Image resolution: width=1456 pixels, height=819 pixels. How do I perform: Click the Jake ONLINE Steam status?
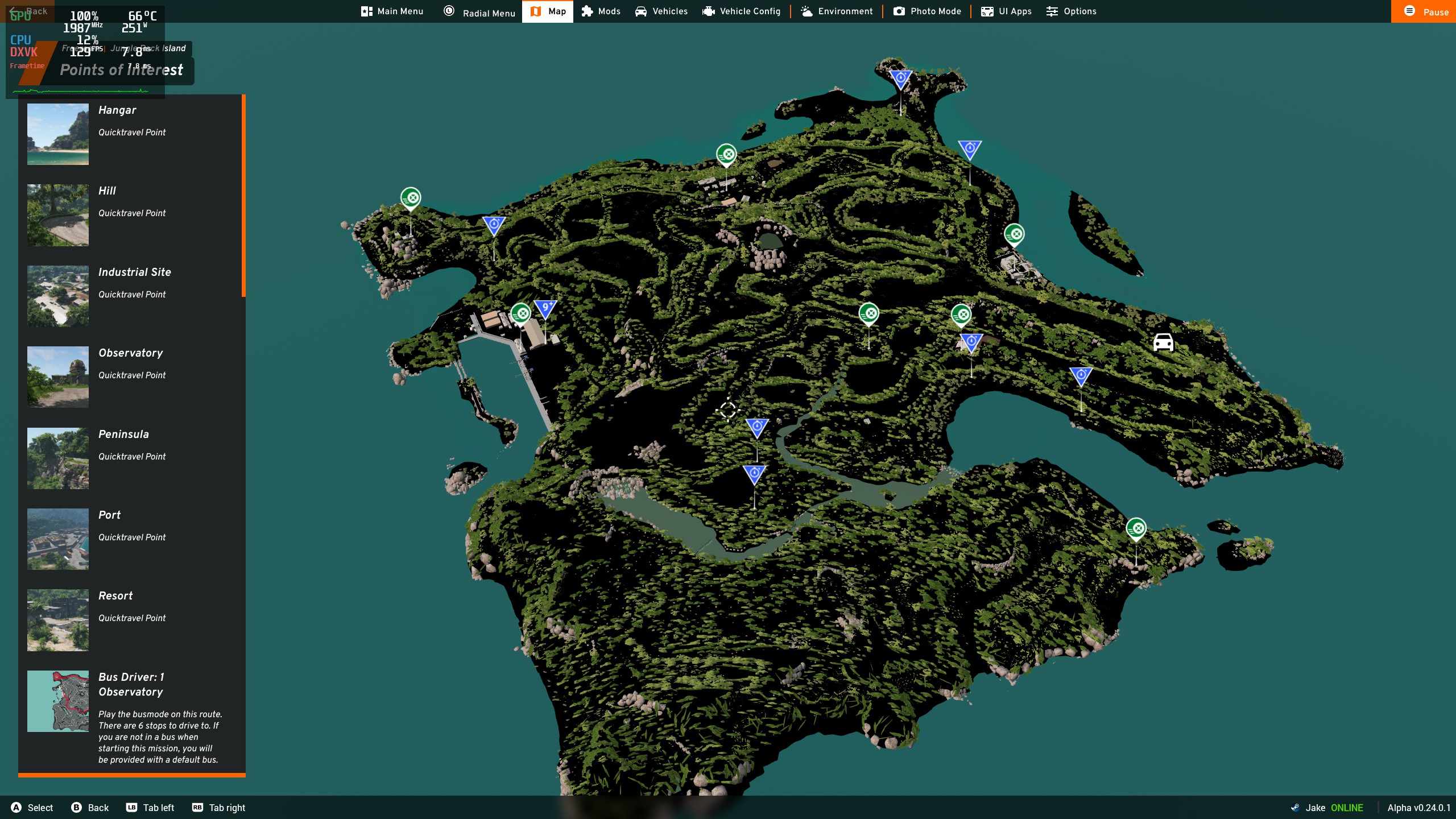click(1327, 808)
